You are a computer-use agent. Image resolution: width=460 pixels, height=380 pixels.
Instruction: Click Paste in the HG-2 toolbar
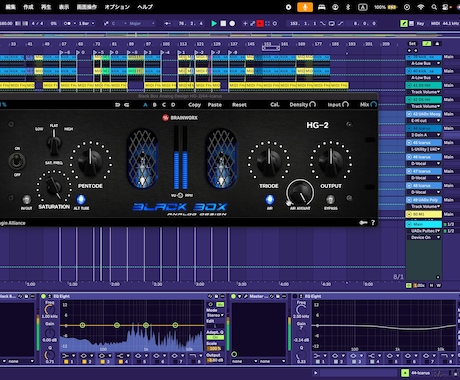pos(215,105)
